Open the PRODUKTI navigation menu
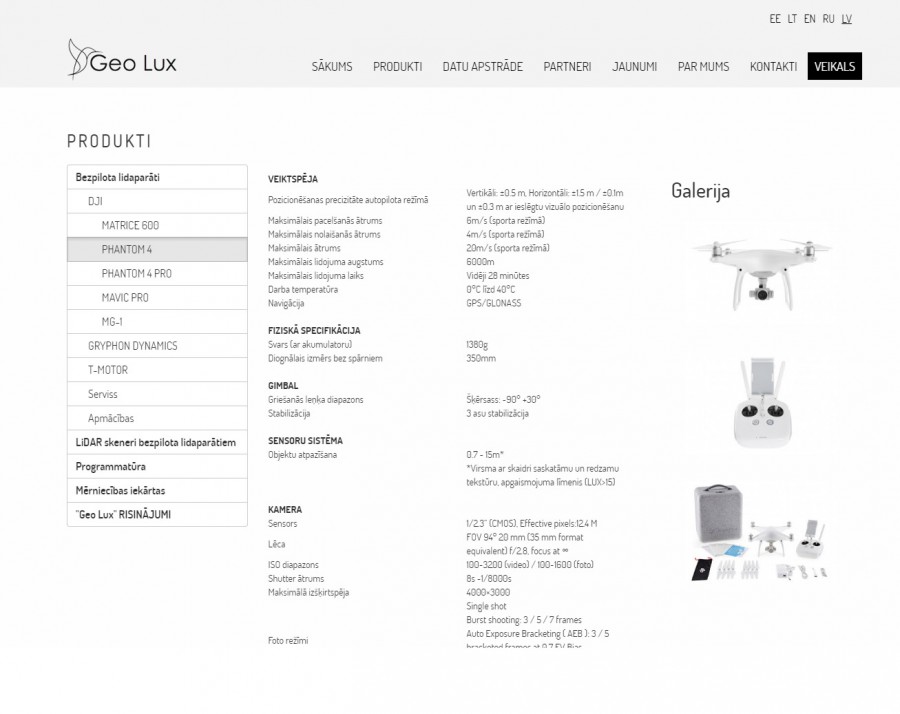The width and height of the screenshot is (900, 714). [x=397, y=67]
